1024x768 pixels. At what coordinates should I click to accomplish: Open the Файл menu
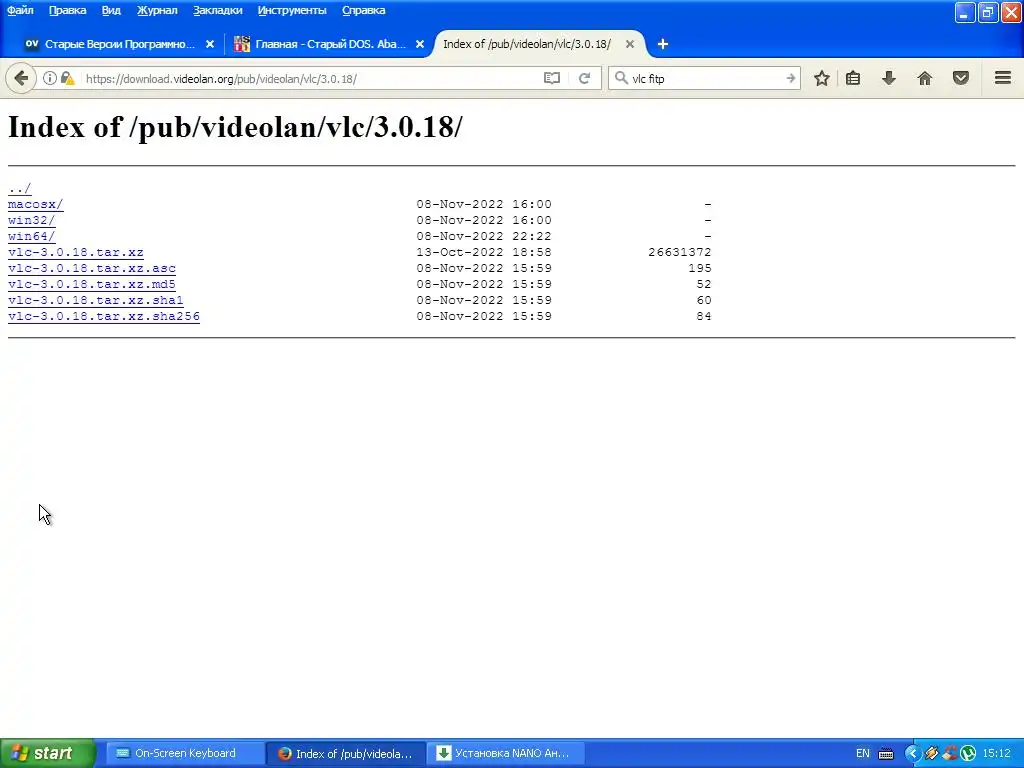[20, 10]
